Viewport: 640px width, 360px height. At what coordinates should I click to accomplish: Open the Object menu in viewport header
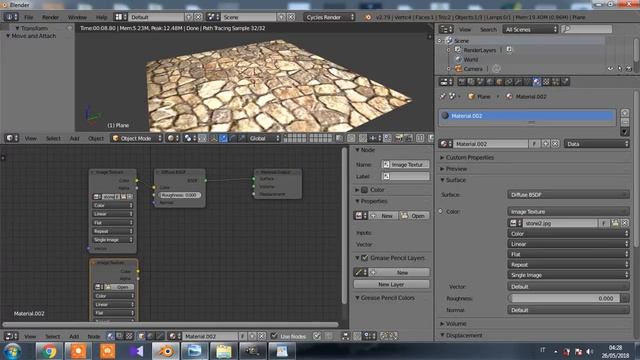point(96,138)
